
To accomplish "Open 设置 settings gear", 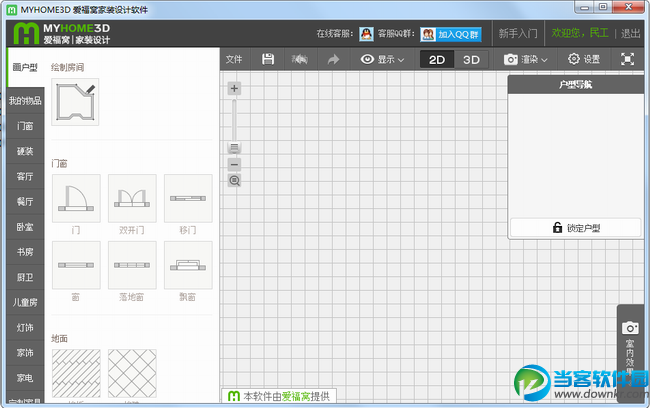I will [x=584, y=59].
